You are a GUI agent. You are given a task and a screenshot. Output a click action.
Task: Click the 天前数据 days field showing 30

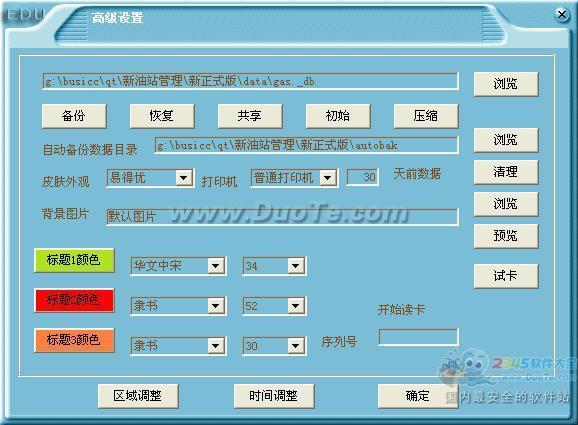pyautogui.click(x=363, y=177)
